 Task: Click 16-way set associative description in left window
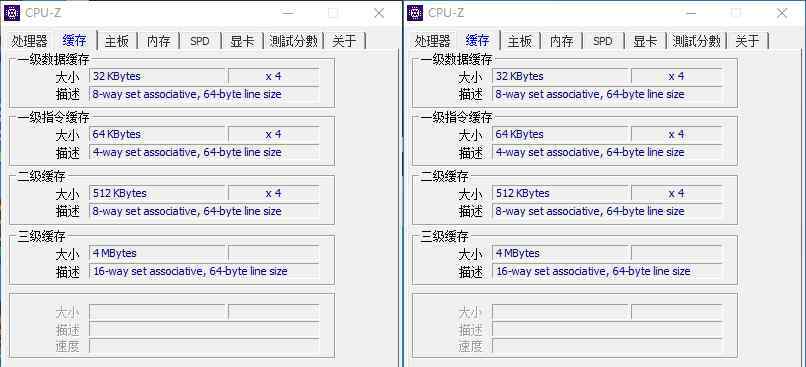(204, 271)
